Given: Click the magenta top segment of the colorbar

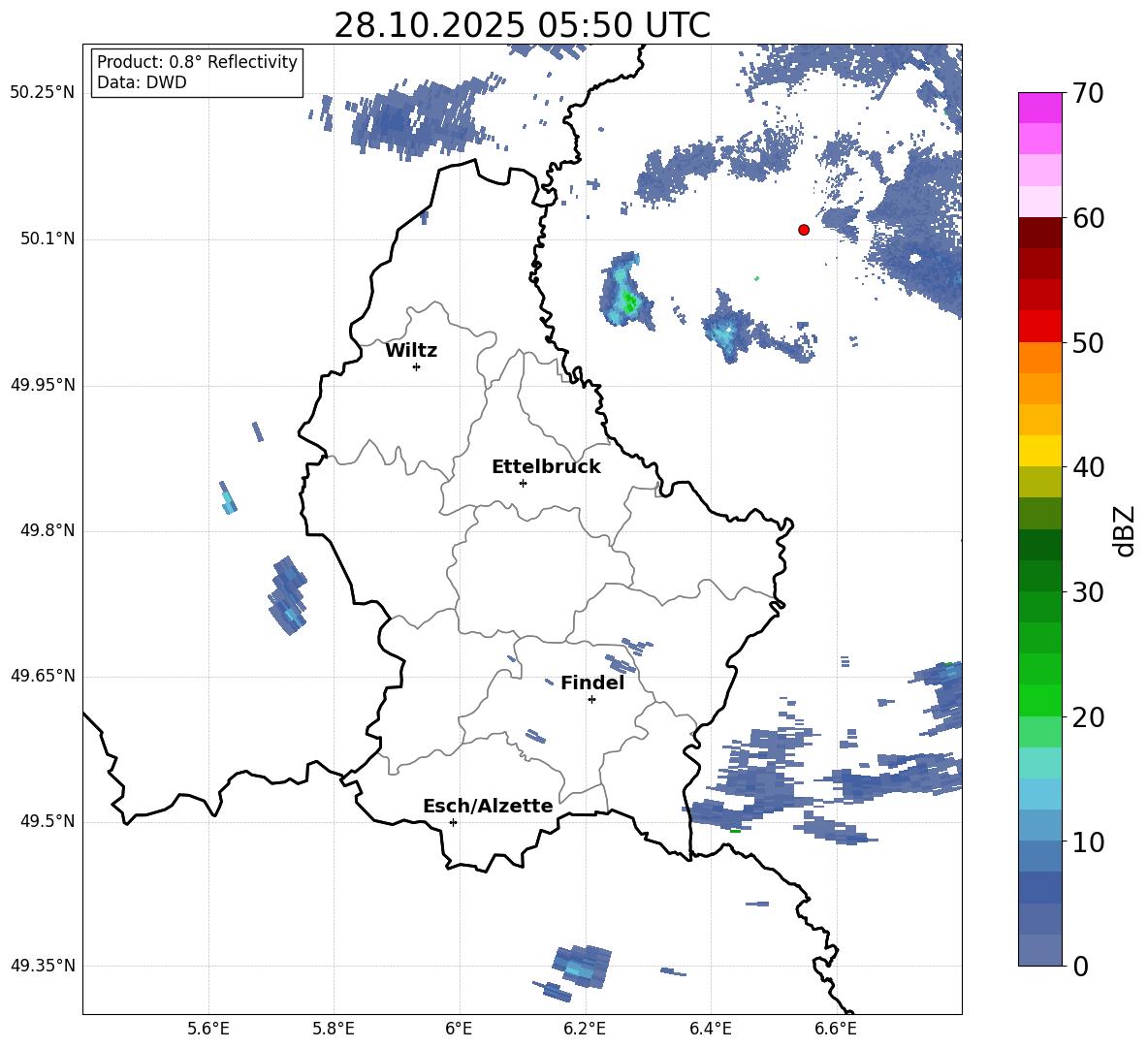Looking at the screenshot, I should pyautogui.click(x=1039, y=108).
